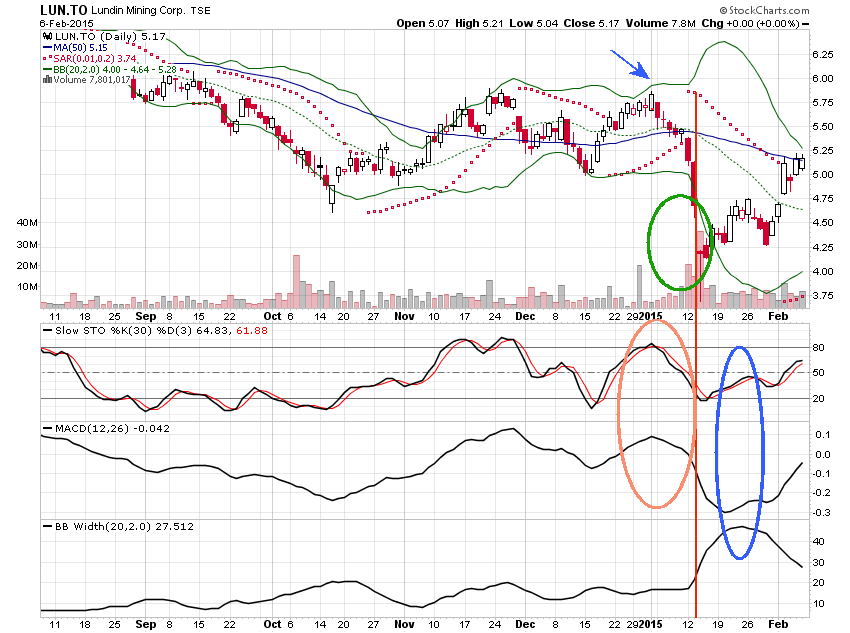Click the green BB legend line marker
Screen dimensions: 850x633
pos(47,69)
